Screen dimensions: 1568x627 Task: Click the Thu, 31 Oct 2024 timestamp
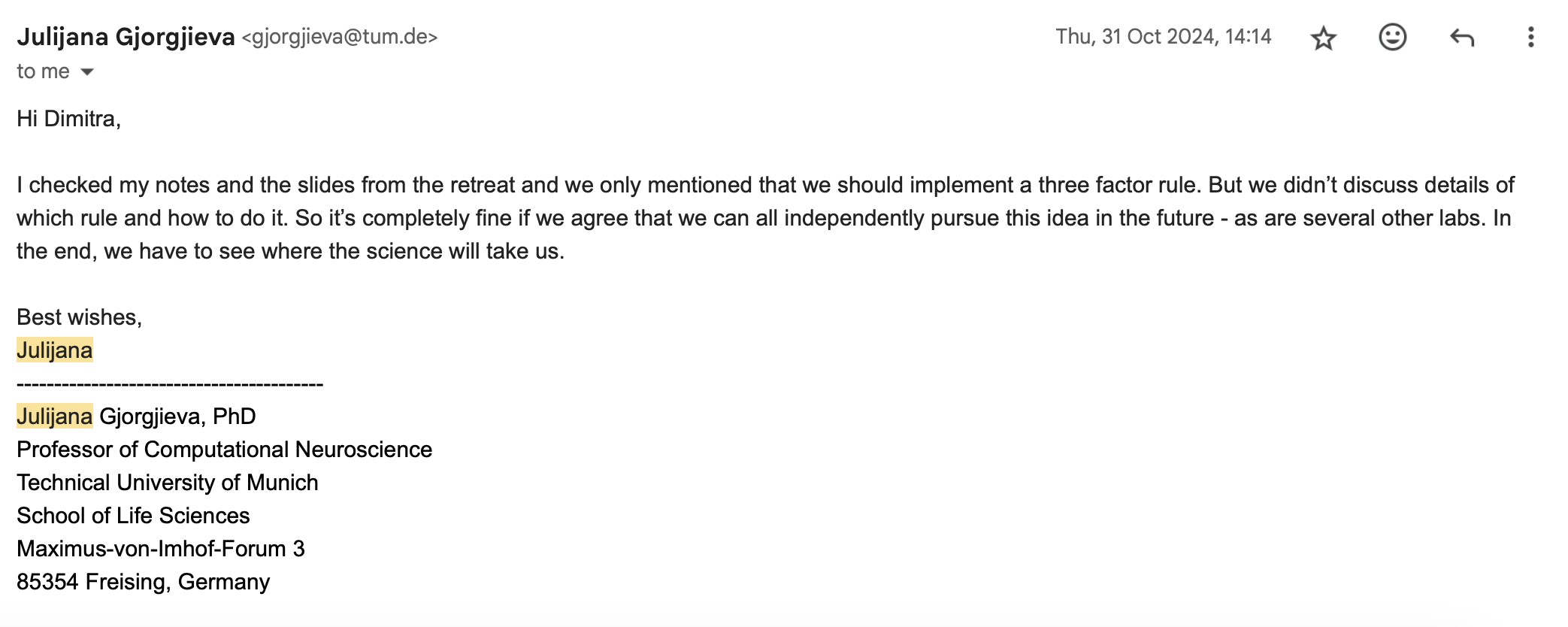point(1163,37)
